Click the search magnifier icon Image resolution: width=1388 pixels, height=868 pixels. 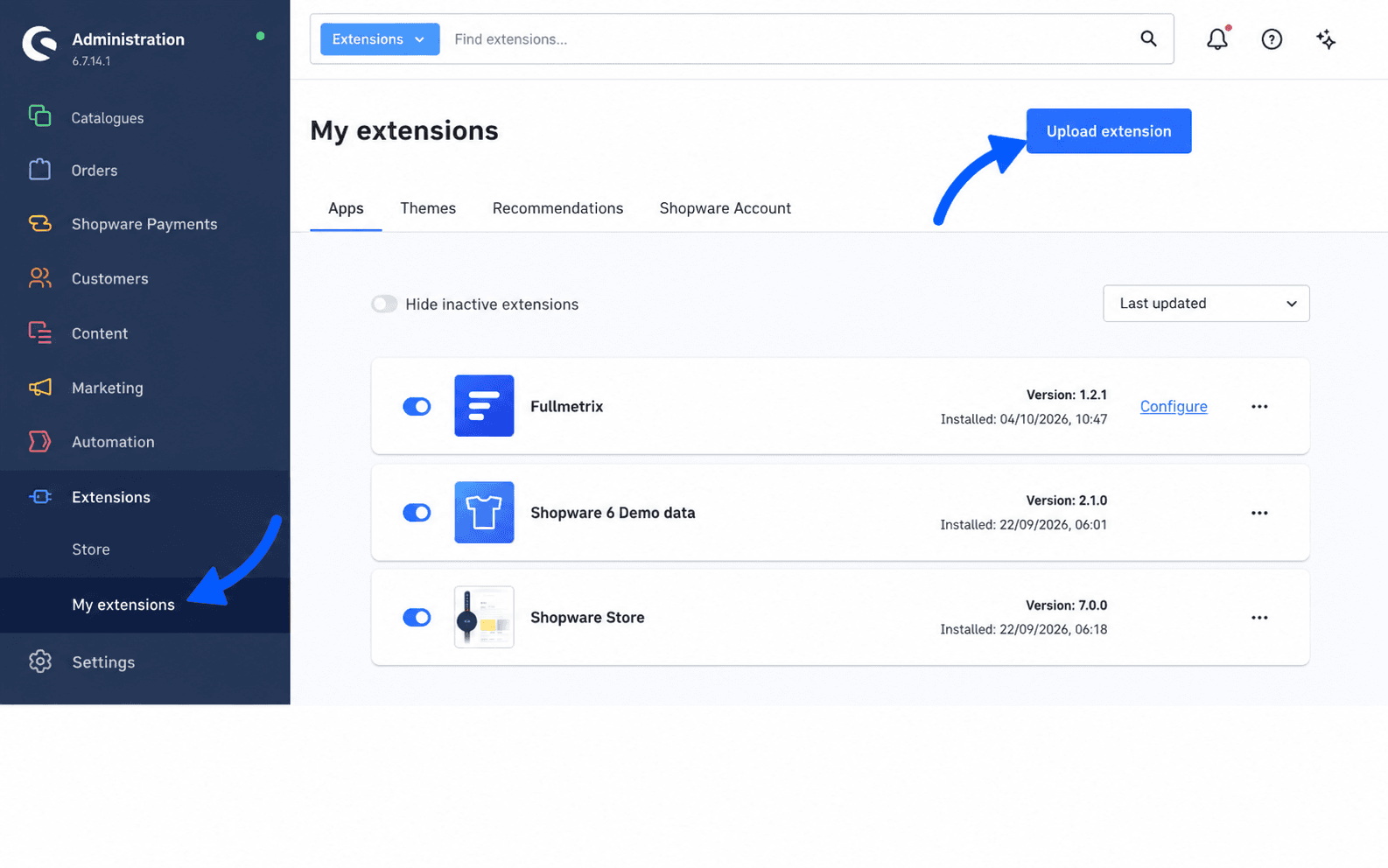pos(1148,38)
